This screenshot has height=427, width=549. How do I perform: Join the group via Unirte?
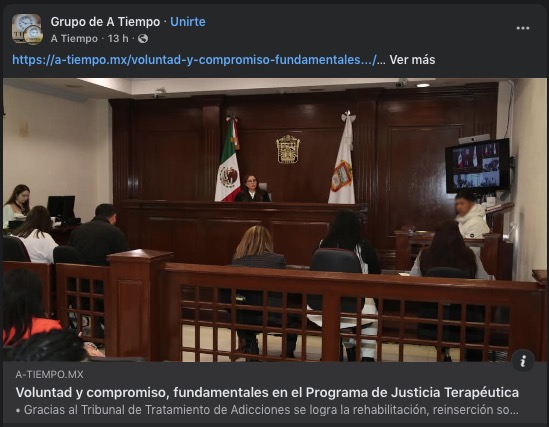pos(188,22)
